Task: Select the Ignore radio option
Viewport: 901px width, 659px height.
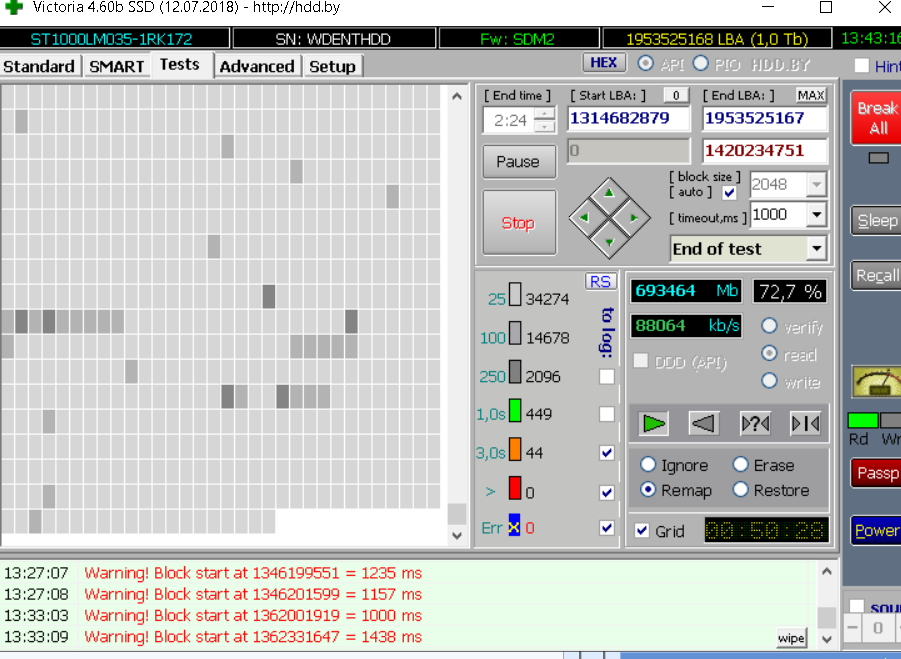Action: click(648, 464)
